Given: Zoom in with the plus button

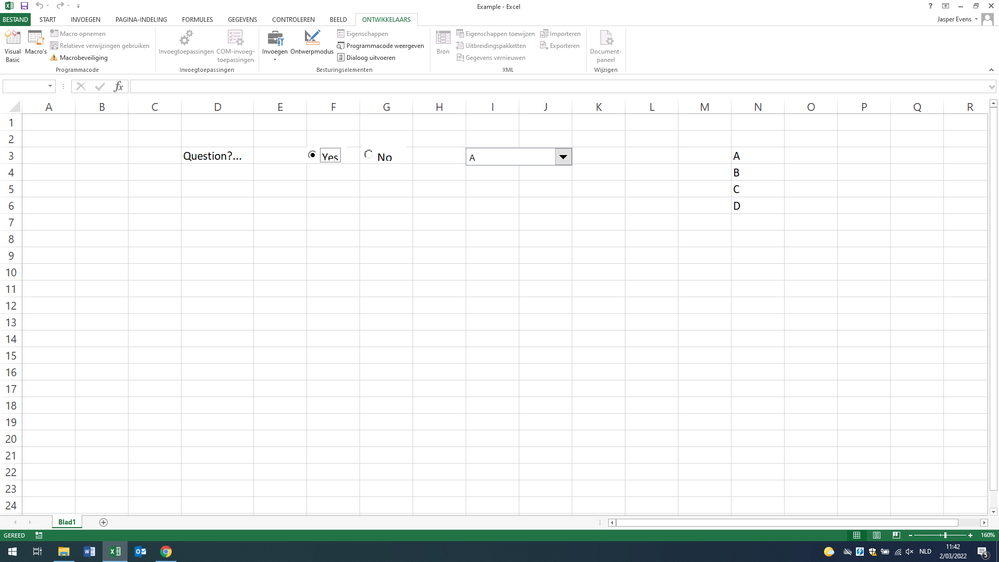Looking at the screenshot, I should 970,535.
